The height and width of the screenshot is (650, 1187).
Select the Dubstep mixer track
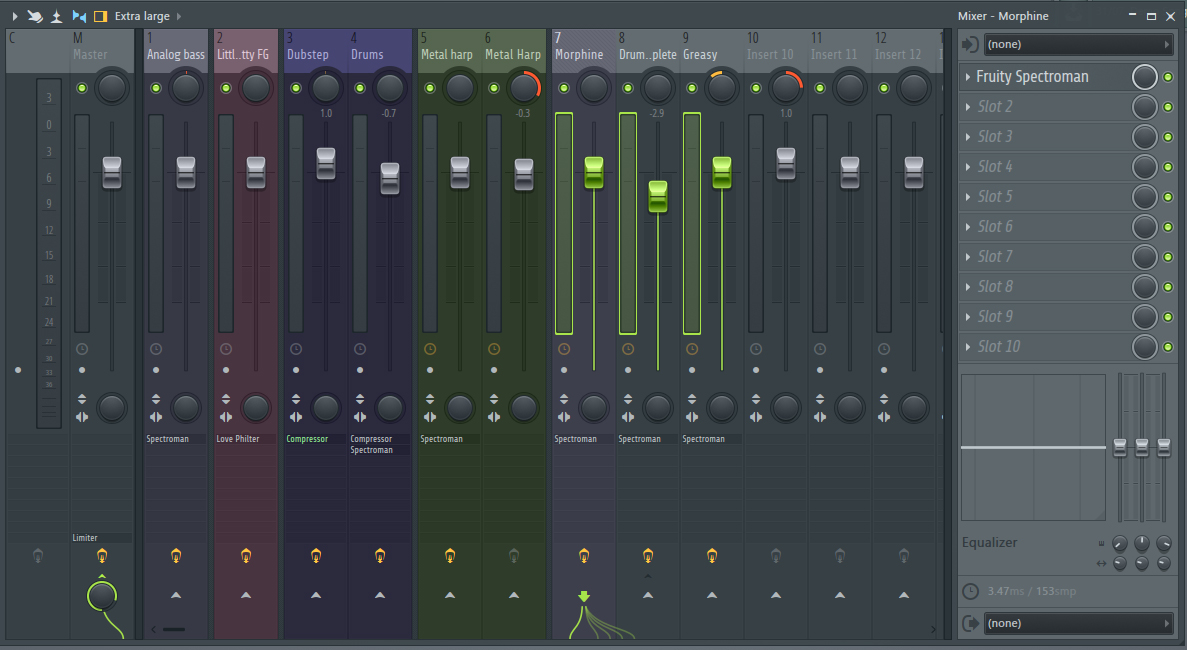307,54
